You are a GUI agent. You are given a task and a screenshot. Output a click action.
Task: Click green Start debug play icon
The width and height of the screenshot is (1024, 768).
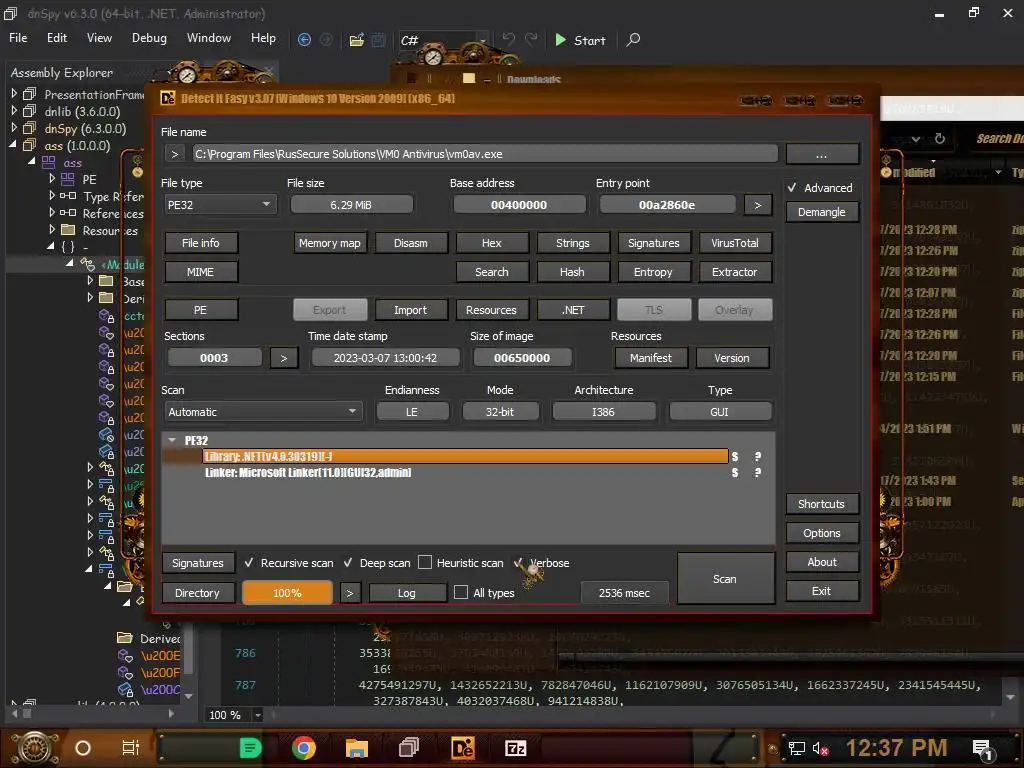pyautogui.click(x=560, y=40)
